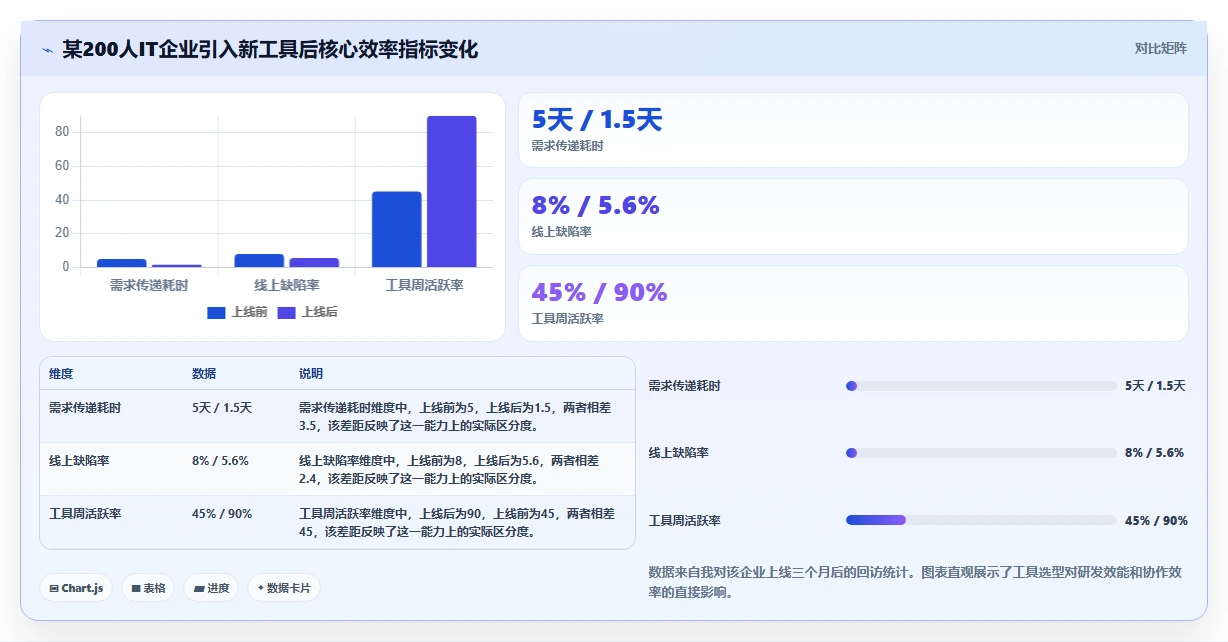
Task: Click the 数据卡片 tag chip
Action: click(284, 588)
